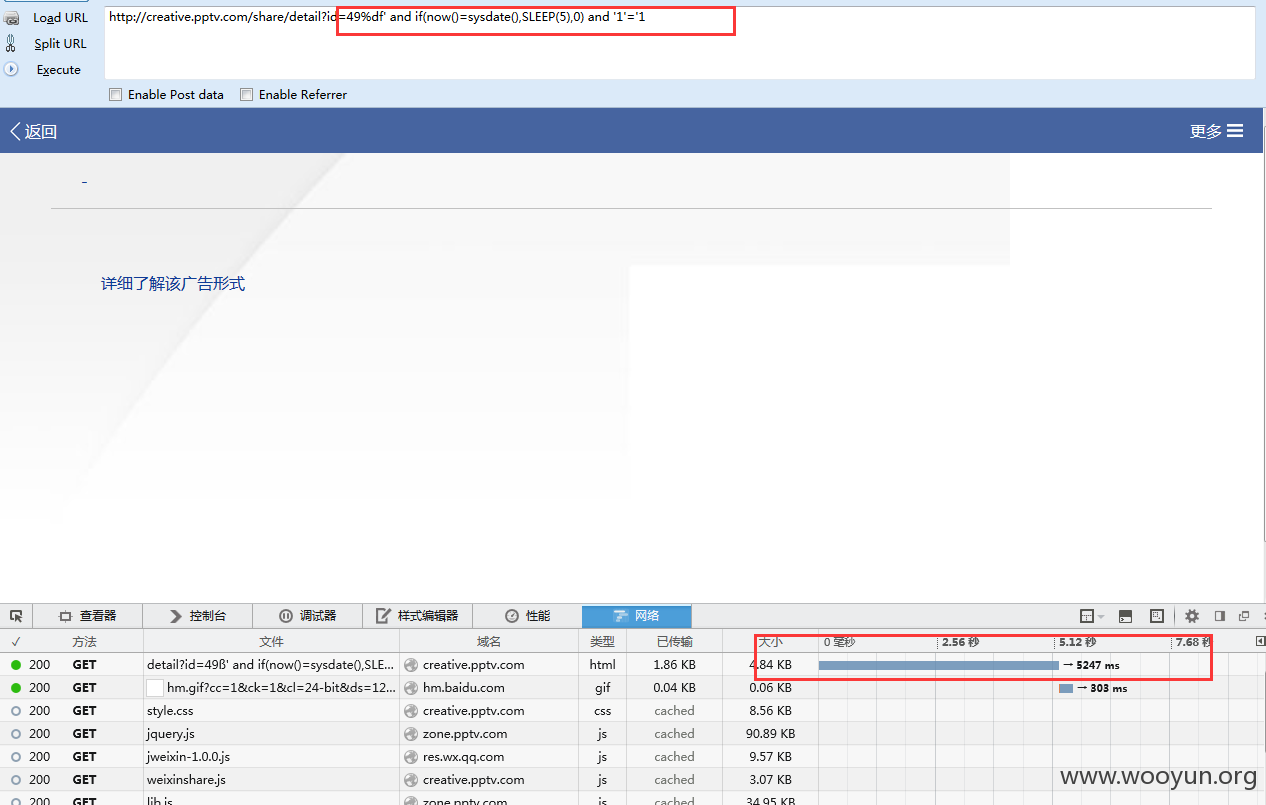This screenshot has height=805, width=1266.
Task: Click the green status dot of hm.gif row
Action: coord(16,688)
